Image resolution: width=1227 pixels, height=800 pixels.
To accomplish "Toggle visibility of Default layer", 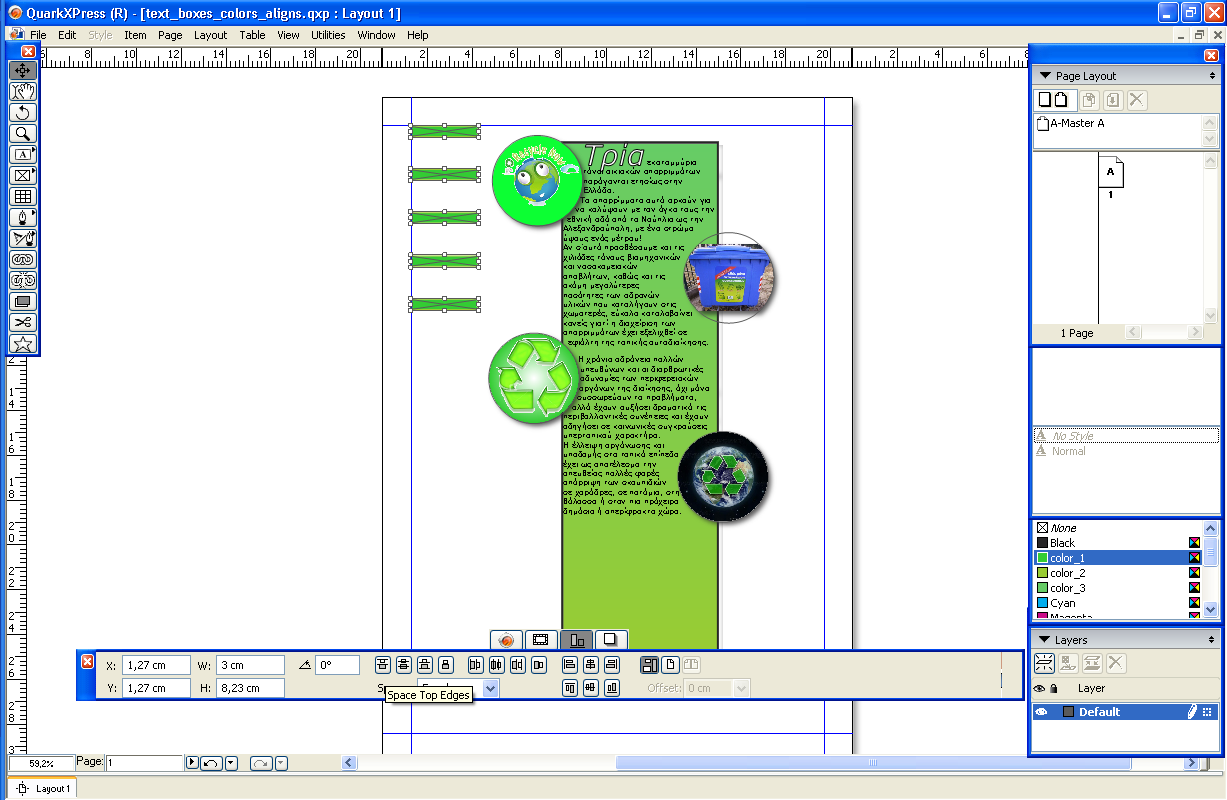I will point(1040,712).
